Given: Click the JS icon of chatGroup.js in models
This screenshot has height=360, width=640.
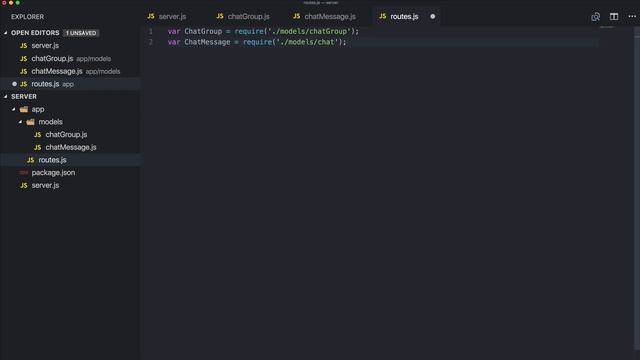Looking at the screenshot, I should coord(38,135).
